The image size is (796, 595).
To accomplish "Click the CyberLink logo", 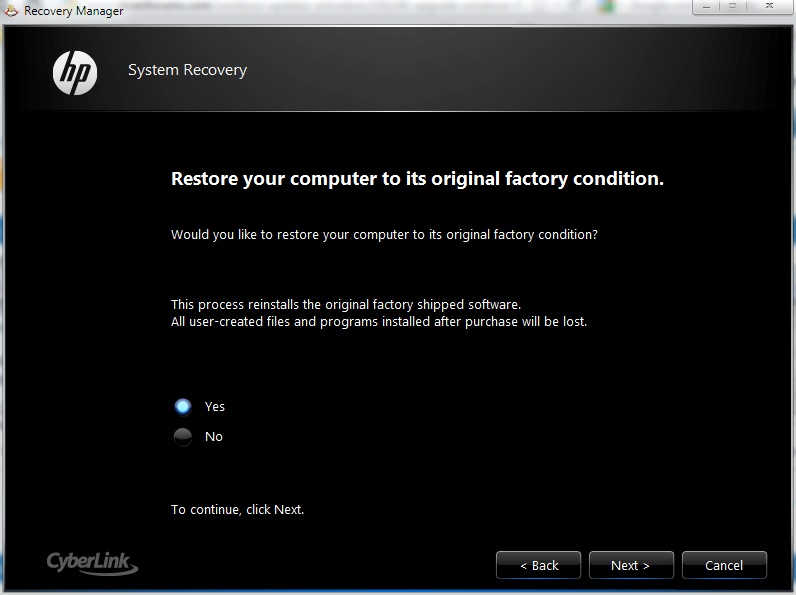I will coord(92,563).
